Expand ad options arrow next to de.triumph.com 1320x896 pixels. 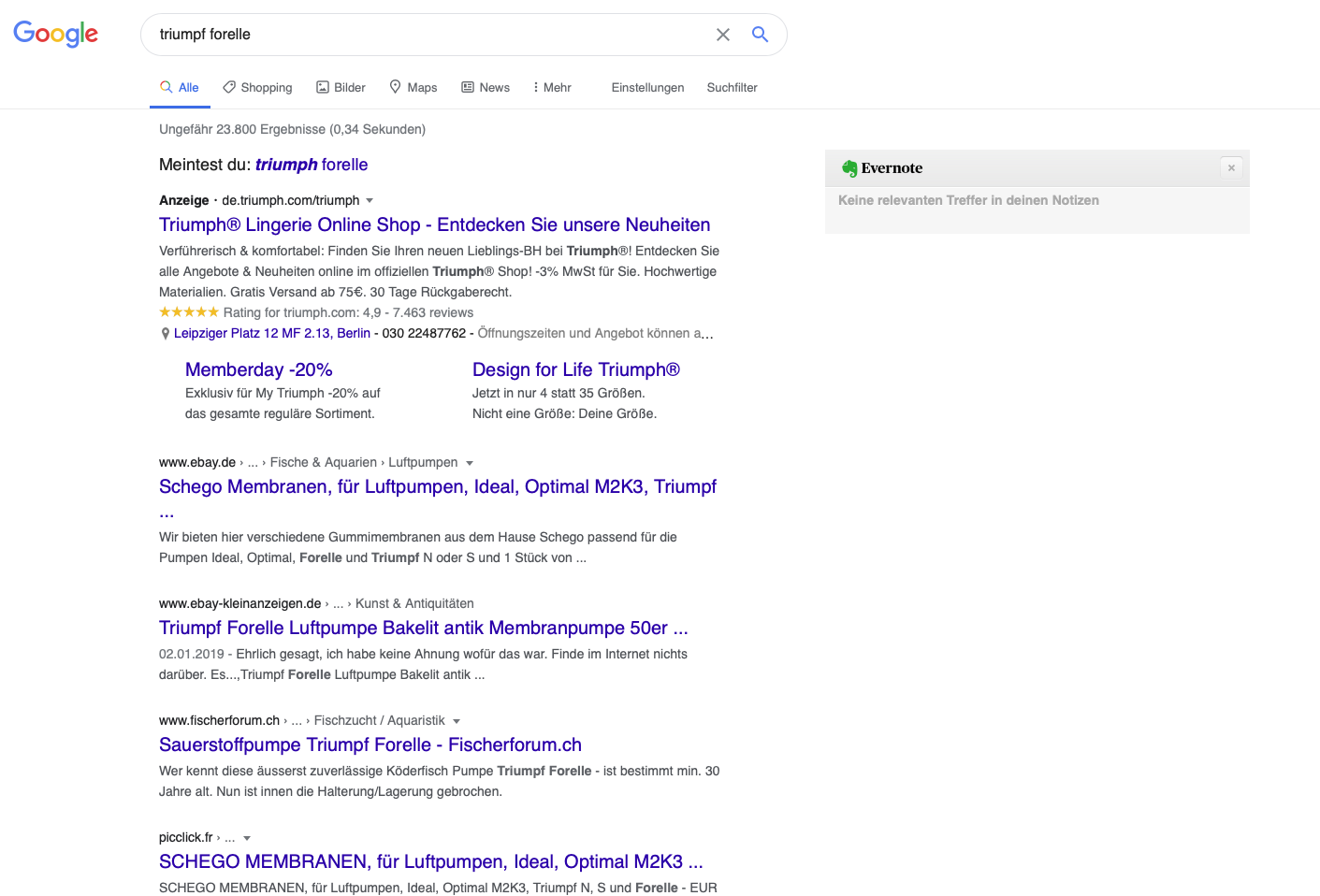[370, 201]
